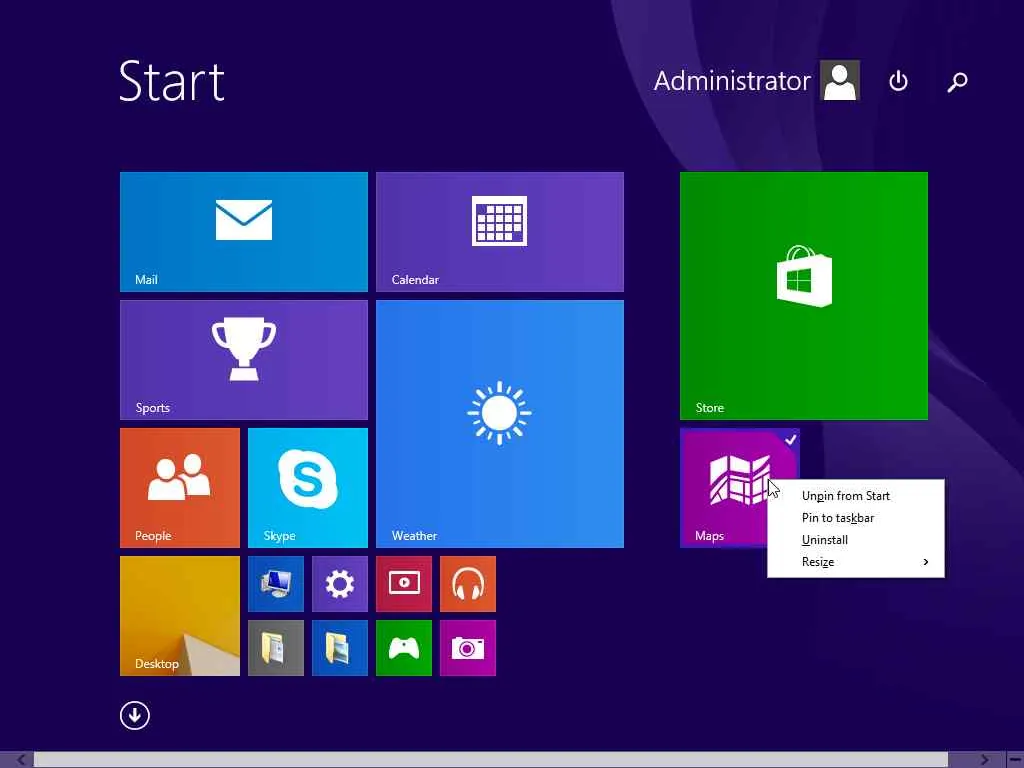Screen dimensions: 1024x768
Task: Open the Desktop tile
Action: tap(180, 616)
